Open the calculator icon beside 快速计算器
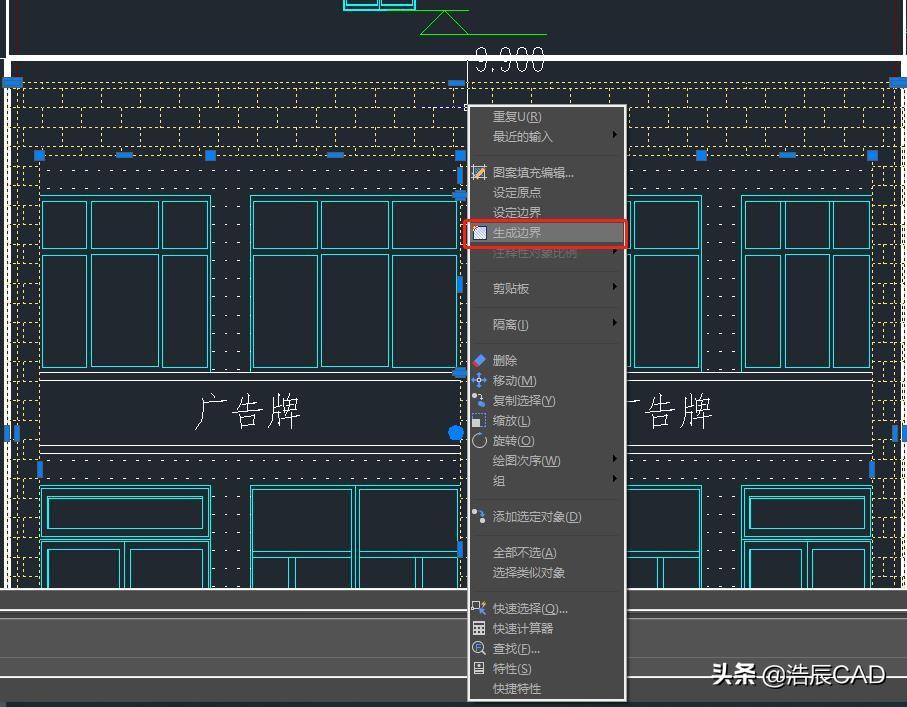The width and height of the screenshot is (907, 707). point(478,627)
